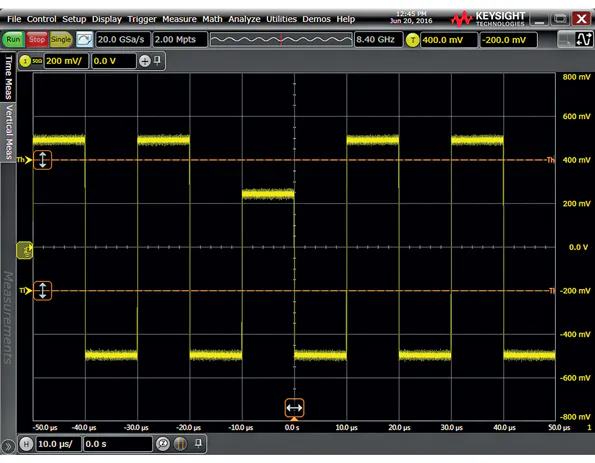Click the channel plus add icon
This screenshot has width=595, height=463.
point(145,61)
